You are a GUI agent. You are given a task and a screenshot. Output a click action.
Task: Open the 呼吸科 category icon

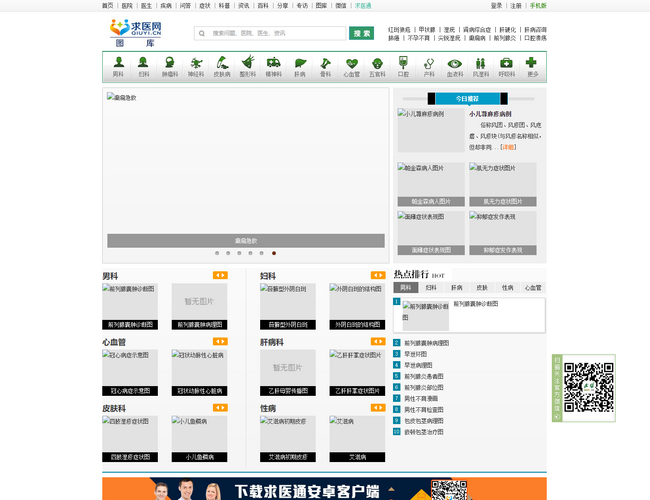[506, 66]
